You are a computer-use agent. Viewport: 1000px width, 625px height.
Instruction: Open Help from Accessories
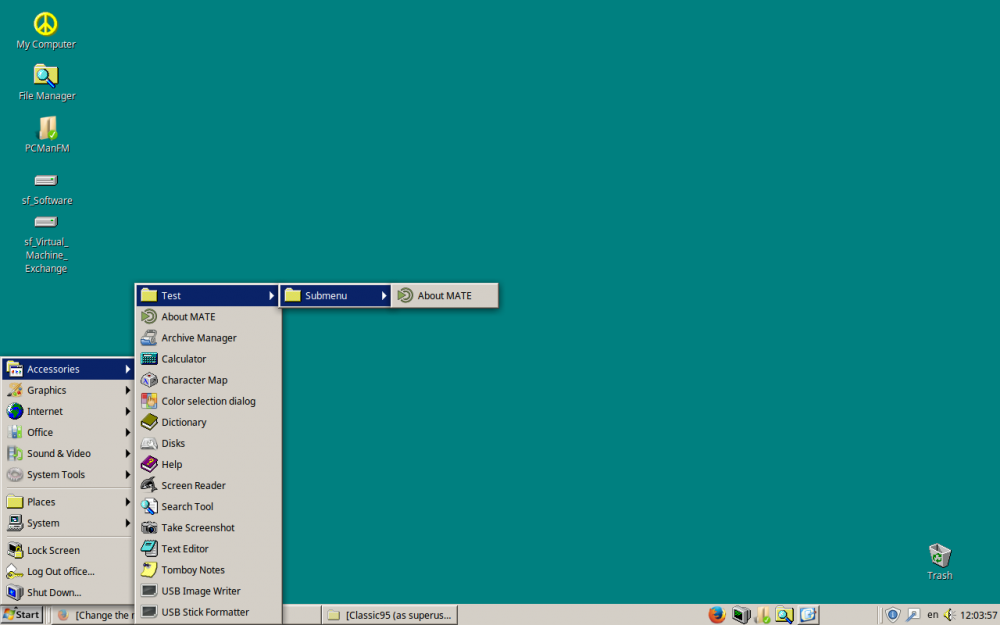coord(208,464)
